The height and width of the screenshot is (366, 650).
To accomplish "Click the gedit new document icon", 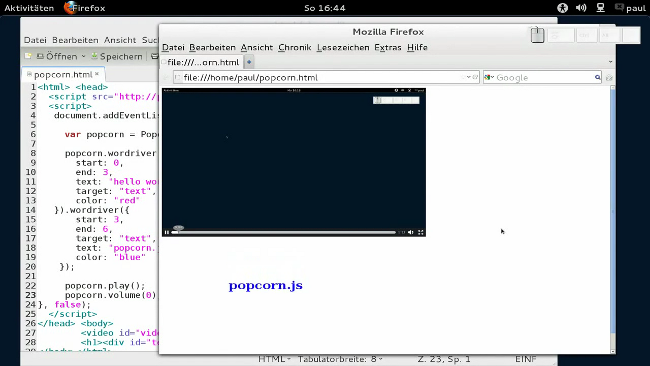I will click(x=28, y=56).
